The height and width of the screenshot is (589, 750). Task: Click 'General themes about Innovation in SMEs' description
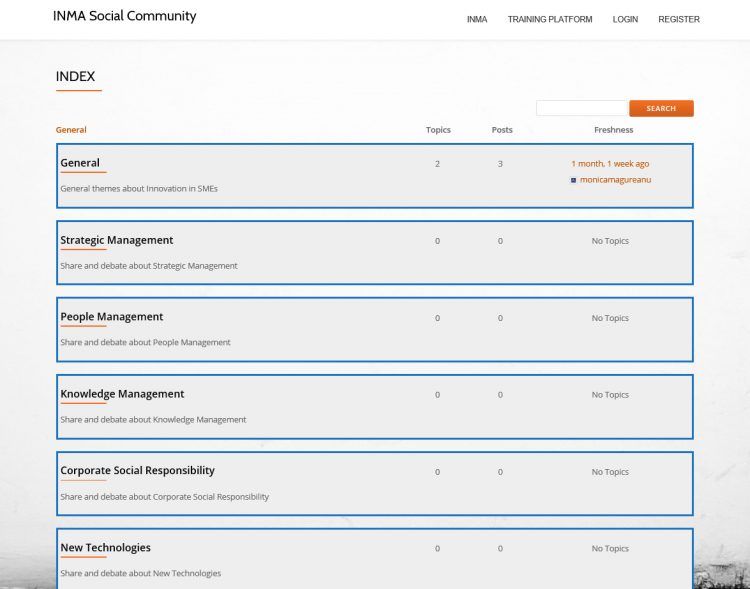point(139,189)
